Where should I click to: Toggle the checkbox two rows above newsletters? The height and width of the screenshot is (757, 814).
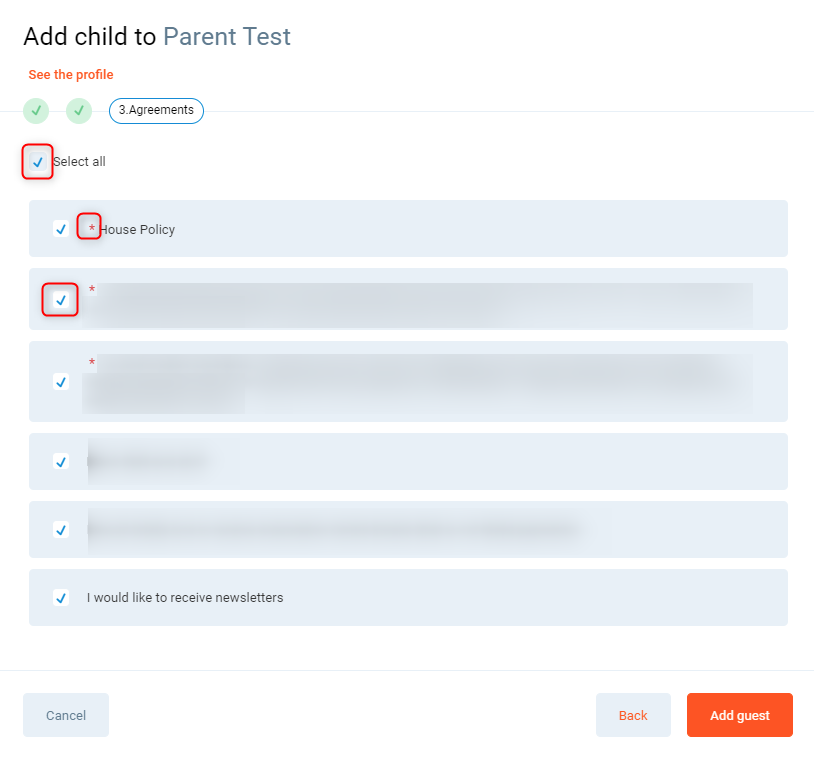click(61, 462)
